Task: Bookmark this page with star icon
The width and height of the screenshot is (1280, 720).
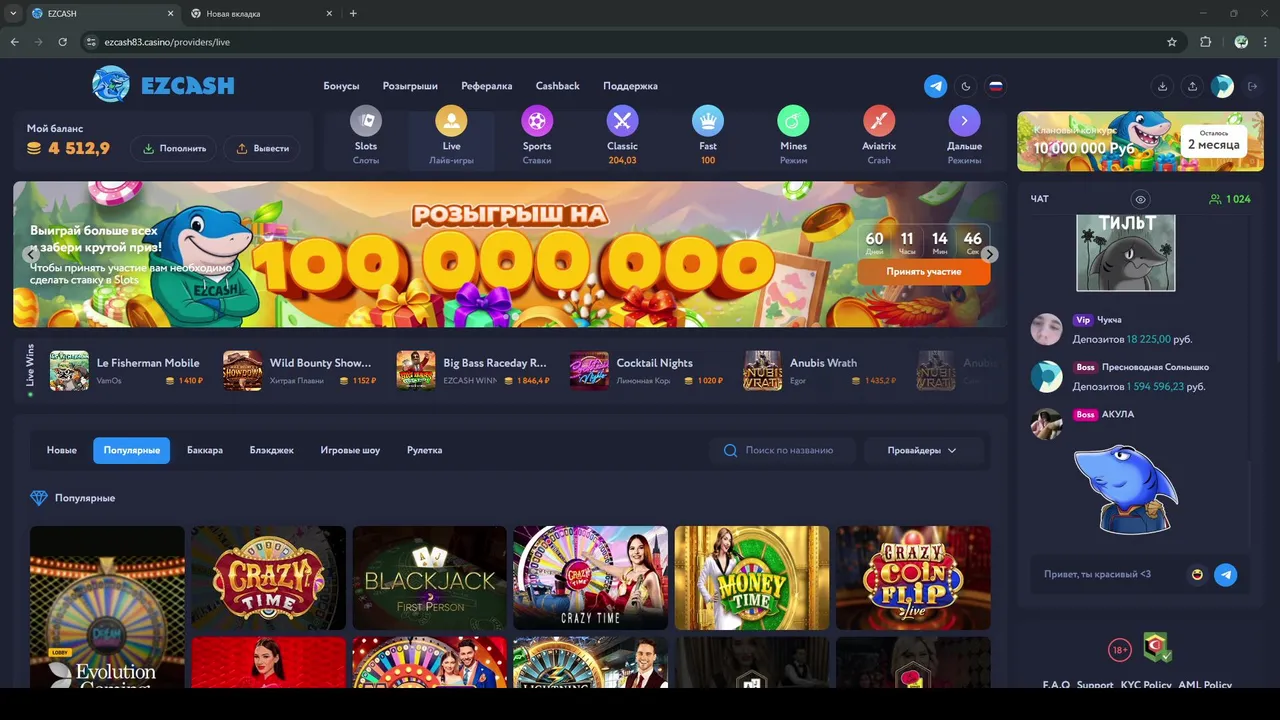Action: [x=1172, y=42]
